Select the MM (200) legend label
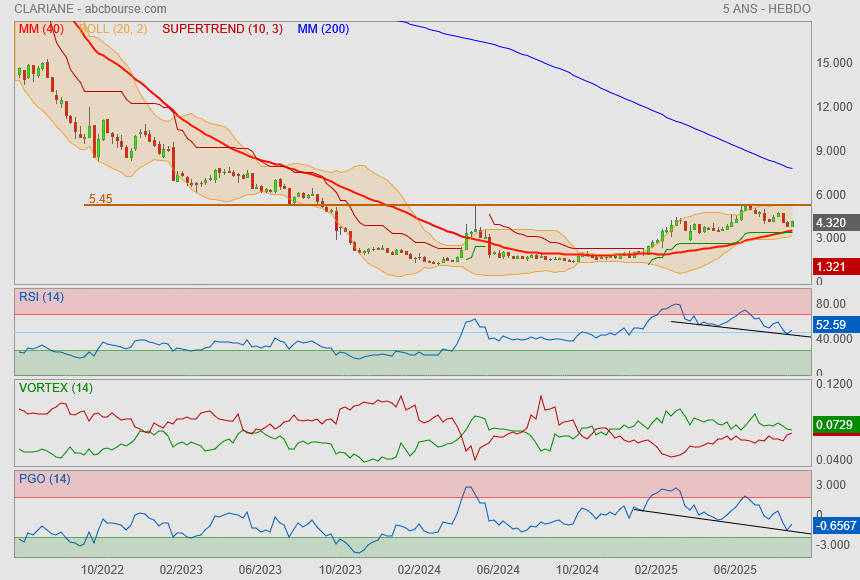The image size is (860, 580). [x=323, y=29]
